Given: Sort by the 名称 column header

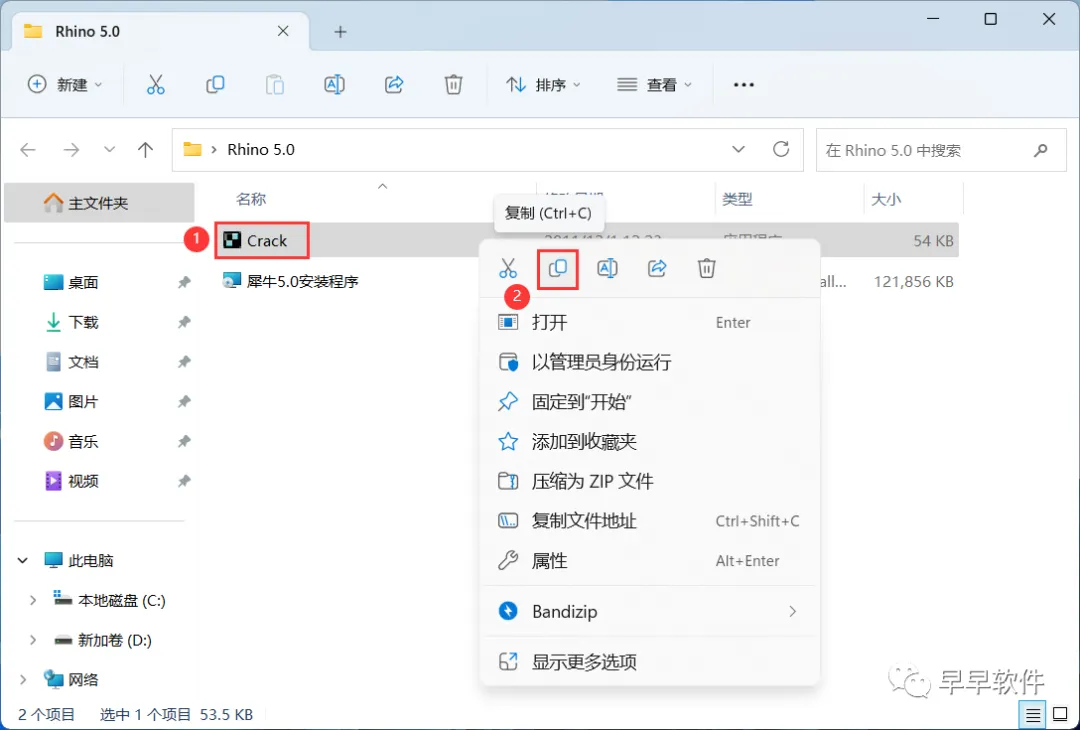Looking at the screenshot, I should coord(251,200).
